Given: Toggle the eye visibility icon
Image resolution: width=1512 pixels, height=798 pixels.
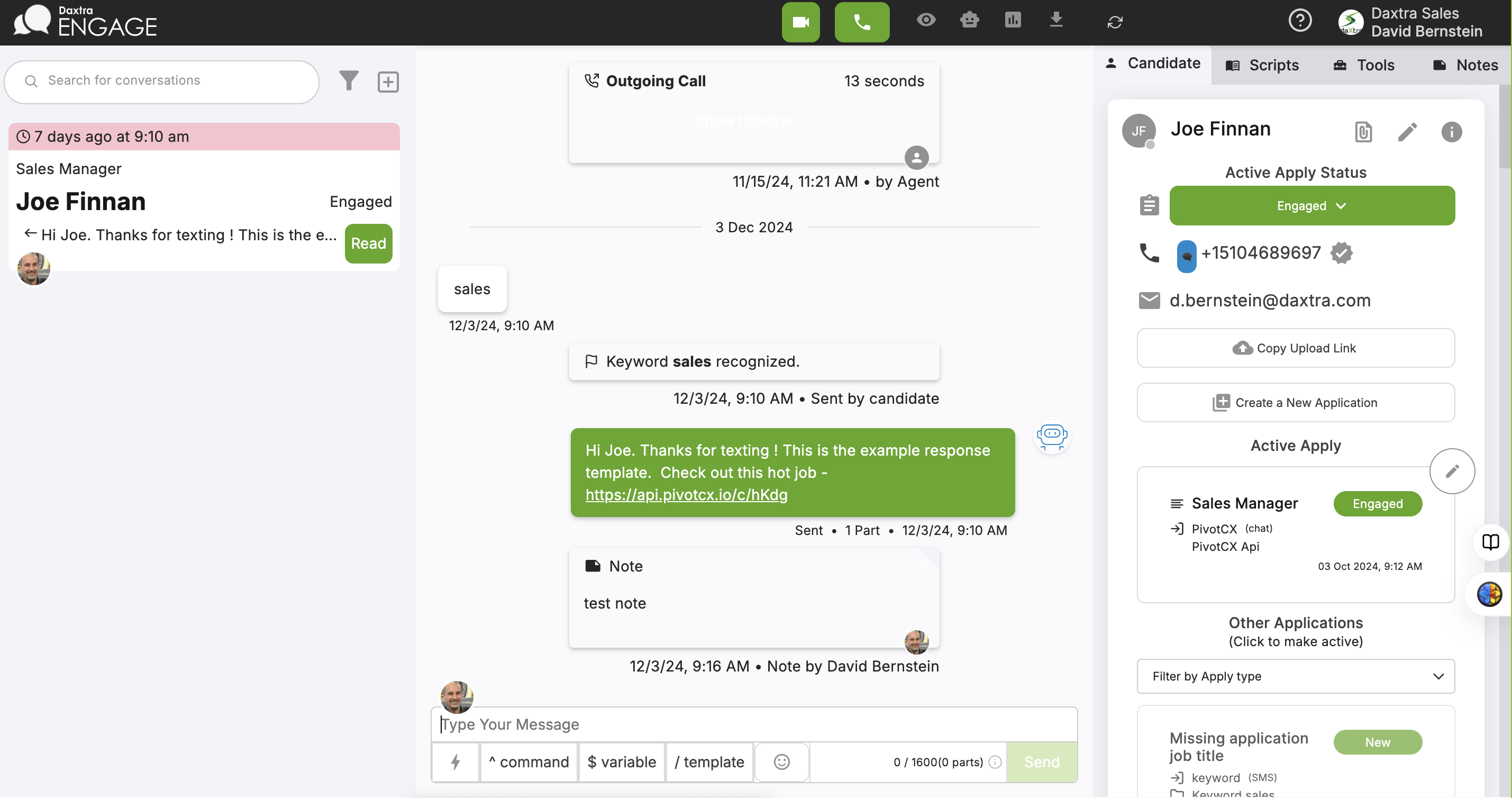Looking at the screenshot, I should 926,21.
